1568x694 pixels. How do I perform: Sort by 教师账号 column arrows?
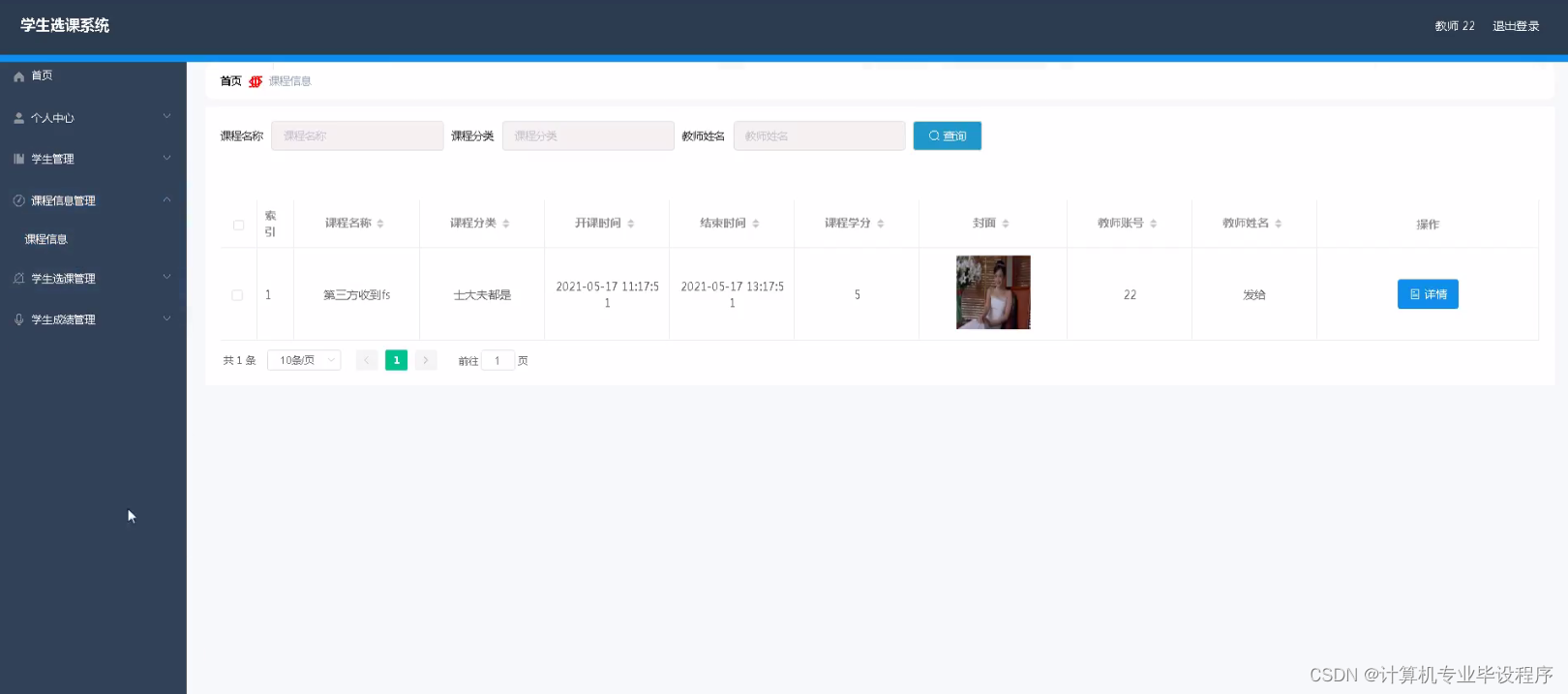click(1153, 224)
